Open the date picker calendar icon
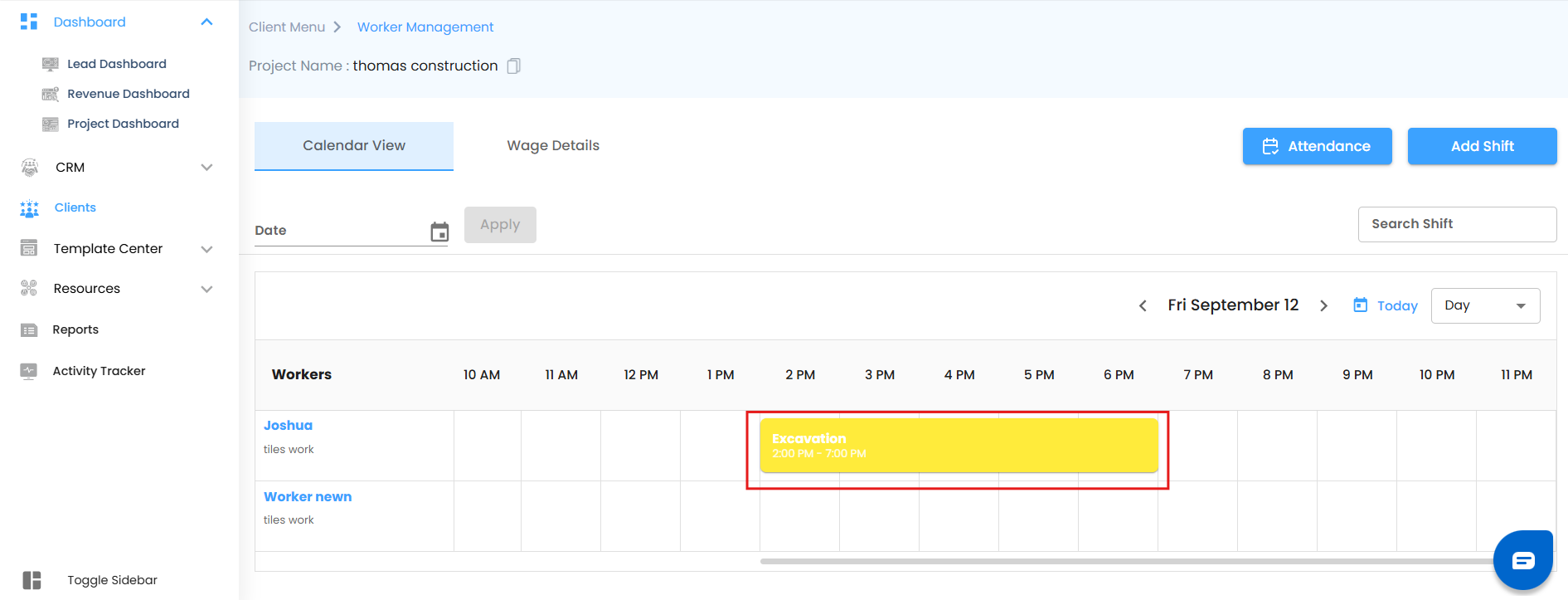The image size is (1568, 600). click(439, 232)
